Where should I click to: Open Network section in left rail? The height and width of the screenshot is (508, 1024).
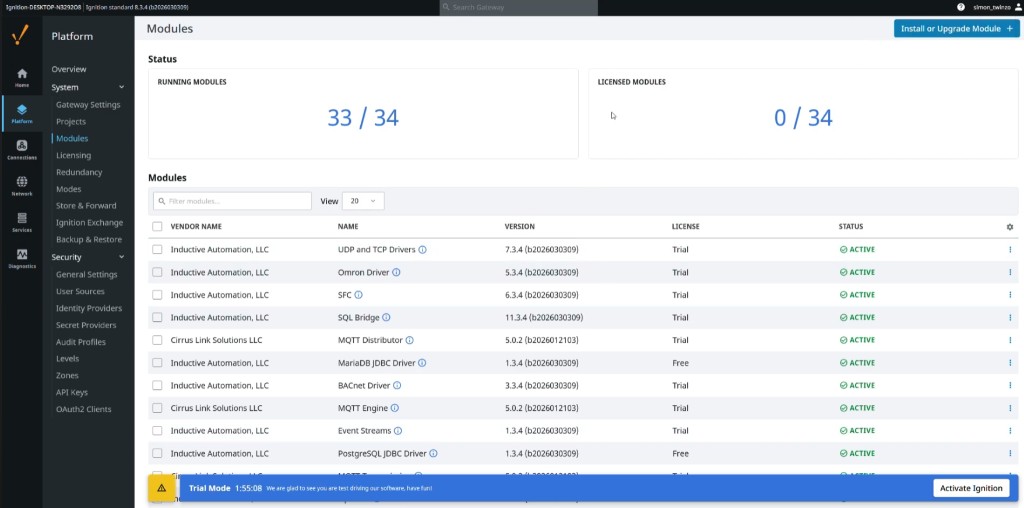click(x=22, y=186)
